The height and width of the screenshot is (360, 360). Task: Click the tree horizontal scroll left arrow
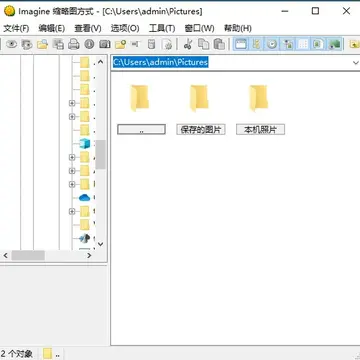5,256
